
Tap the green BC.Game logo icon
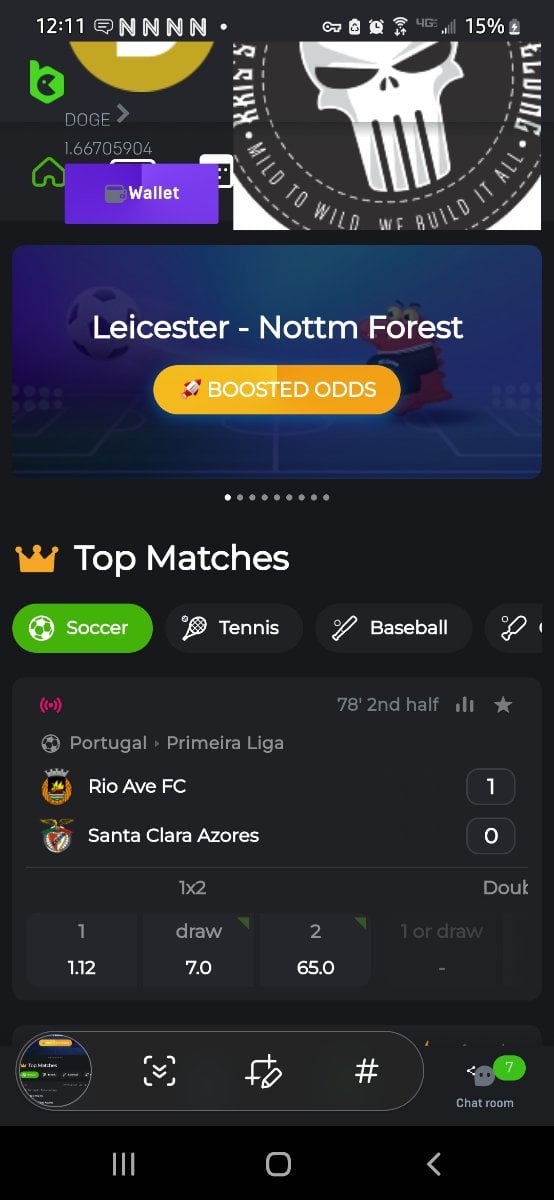point(46,79)
